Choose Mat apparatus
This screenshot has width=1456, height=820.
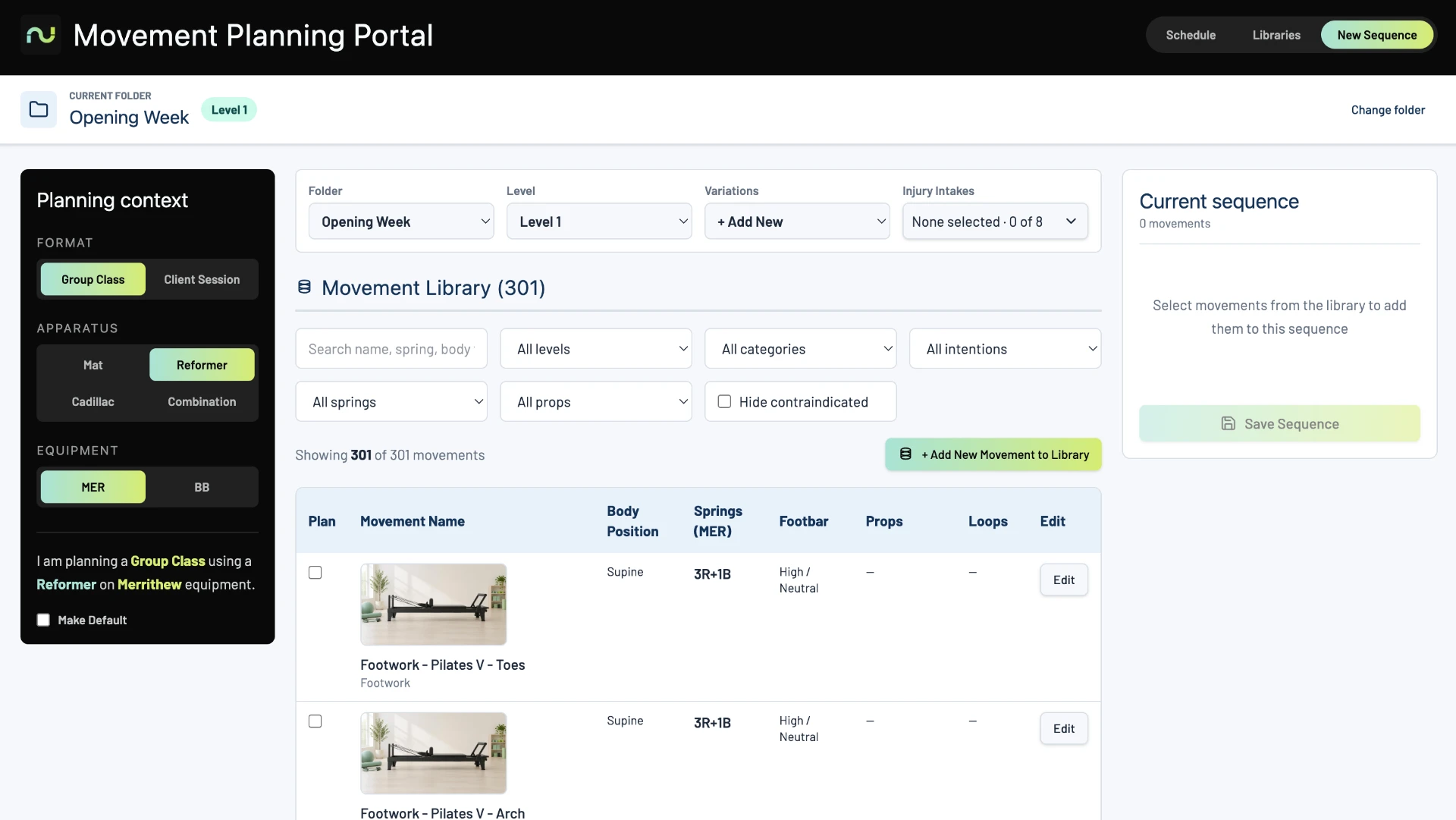click(x=93, y=365)
